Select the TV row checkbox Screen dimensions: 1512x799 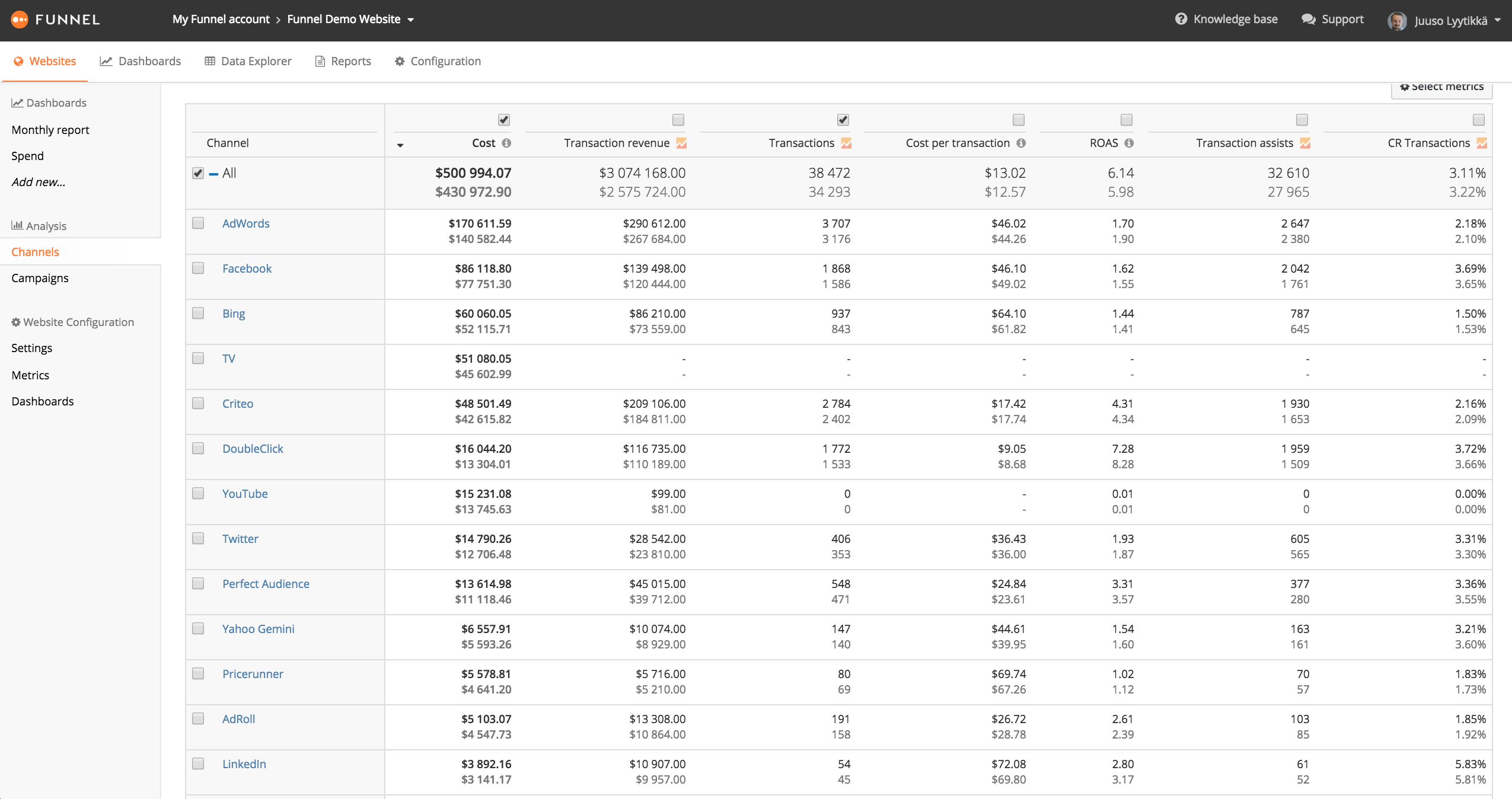point(198,358)
